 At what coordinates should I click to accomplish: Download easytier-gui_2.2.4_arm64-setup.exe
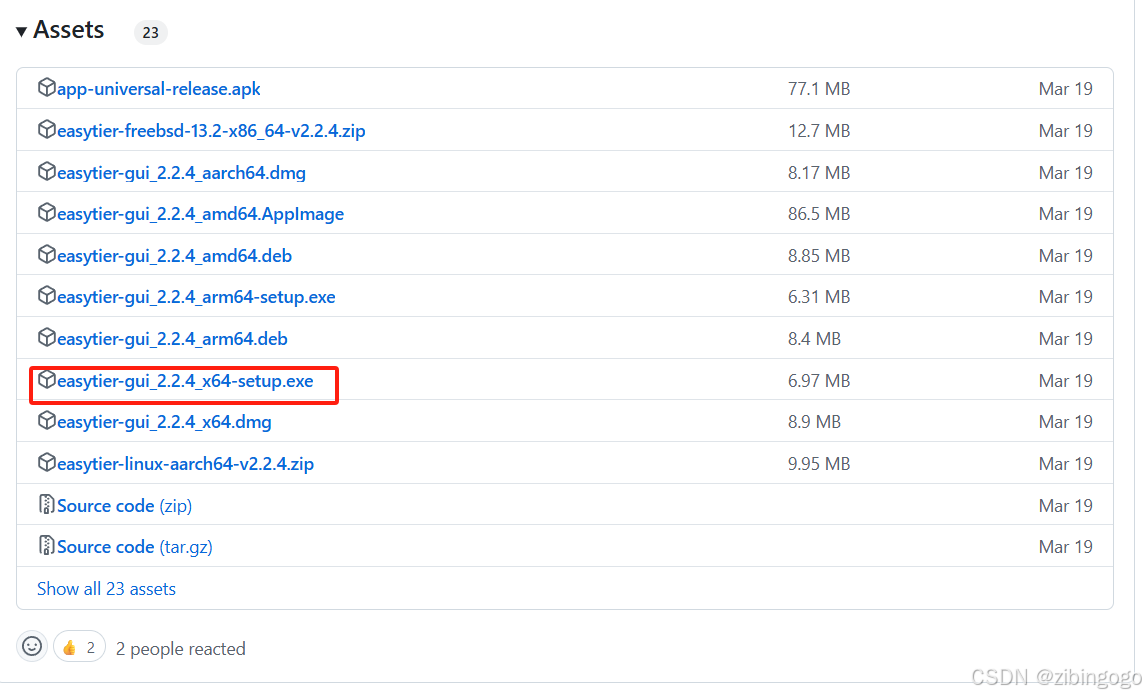[196, 297]
